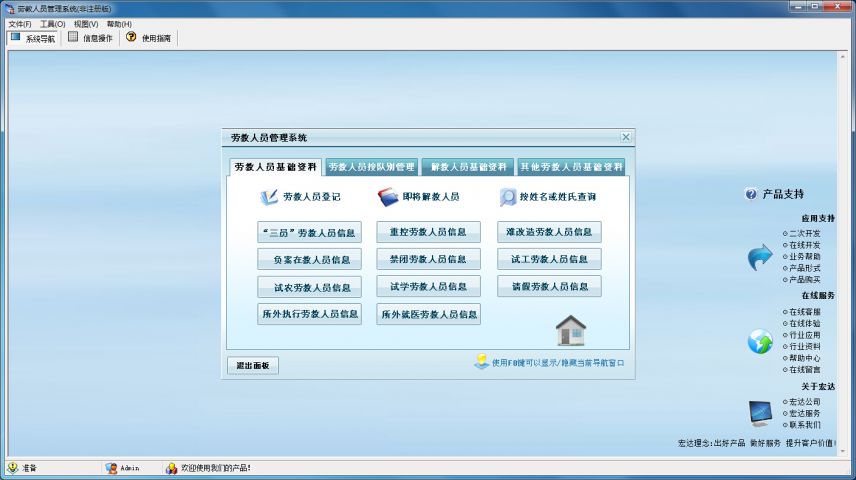The height and width of the screenshot is (480, 856).
Task: Click the magnifier icon for 按姓名或姓氏查询
Action: 508,197
